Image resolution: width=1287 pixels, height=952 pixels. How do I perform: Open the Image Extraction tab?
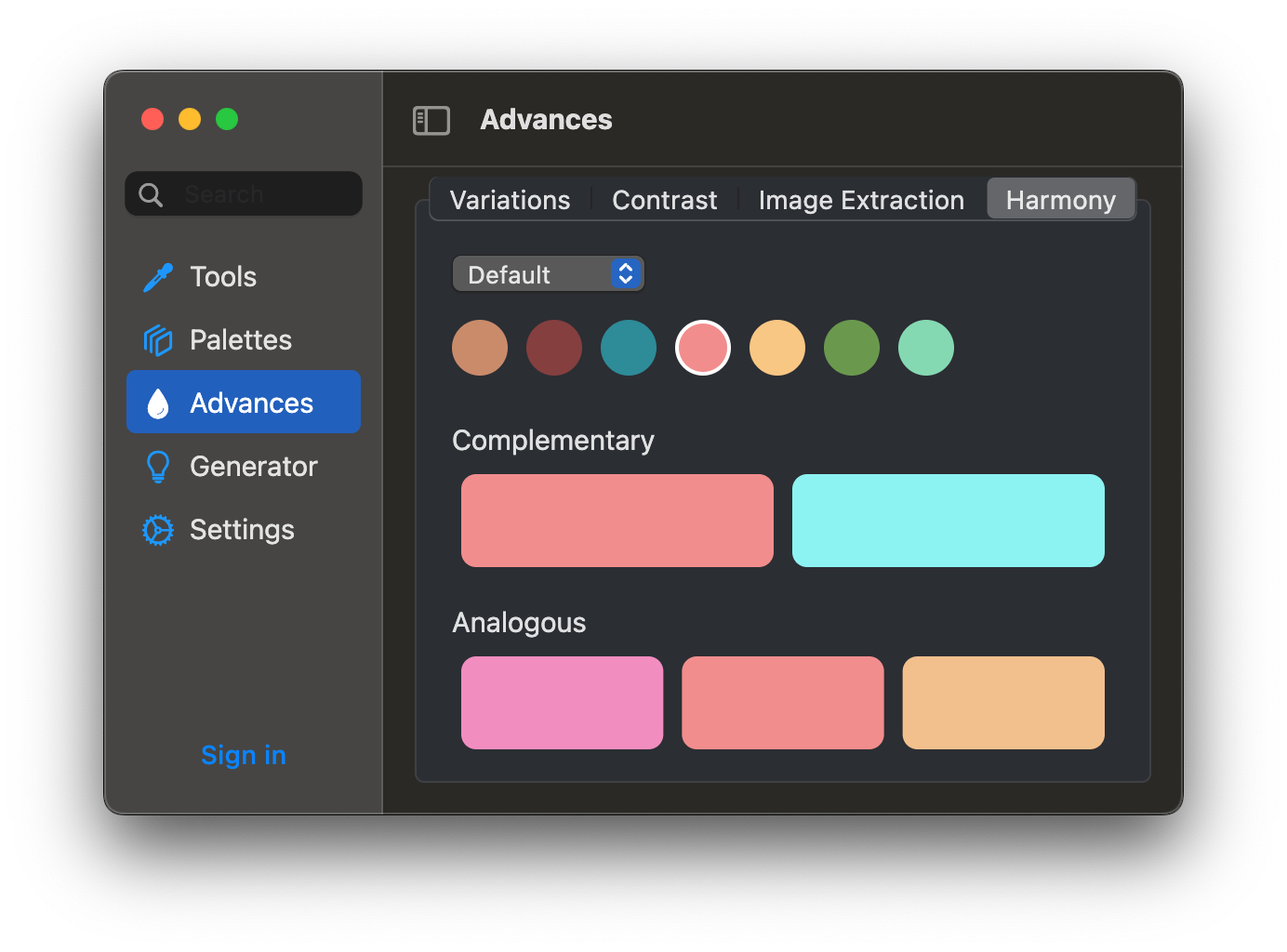[x=861, y=200]
